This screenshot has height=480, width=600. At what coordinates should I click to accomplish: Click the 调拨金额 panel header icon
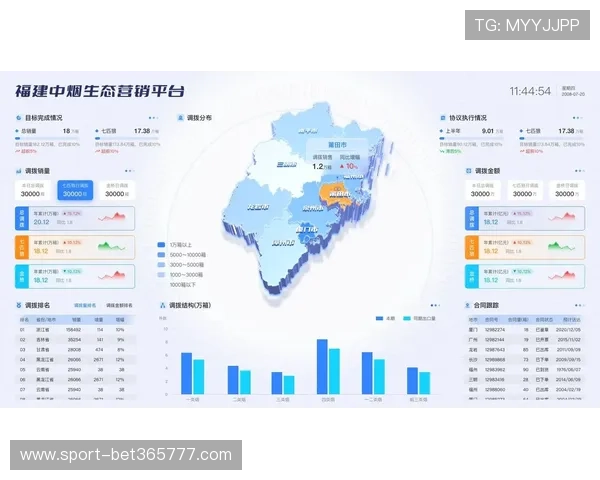[x=466, y=171]
